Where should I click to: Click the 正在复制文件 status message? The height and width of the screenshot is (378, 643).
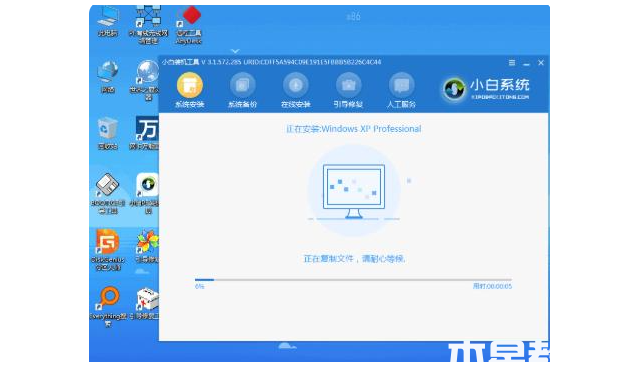[354, 259]
